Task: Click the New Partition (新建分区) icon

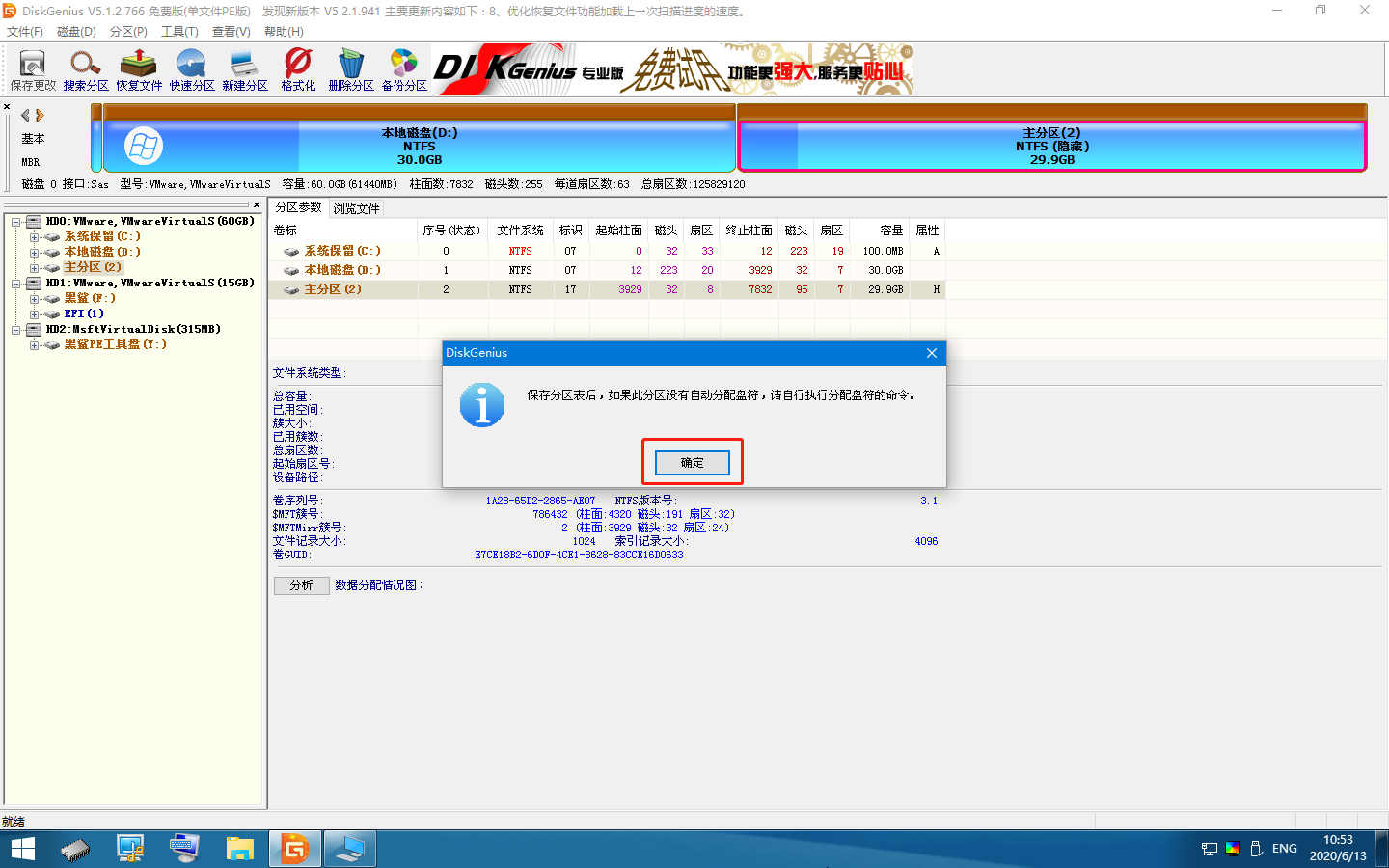Action: coord(245,70)
